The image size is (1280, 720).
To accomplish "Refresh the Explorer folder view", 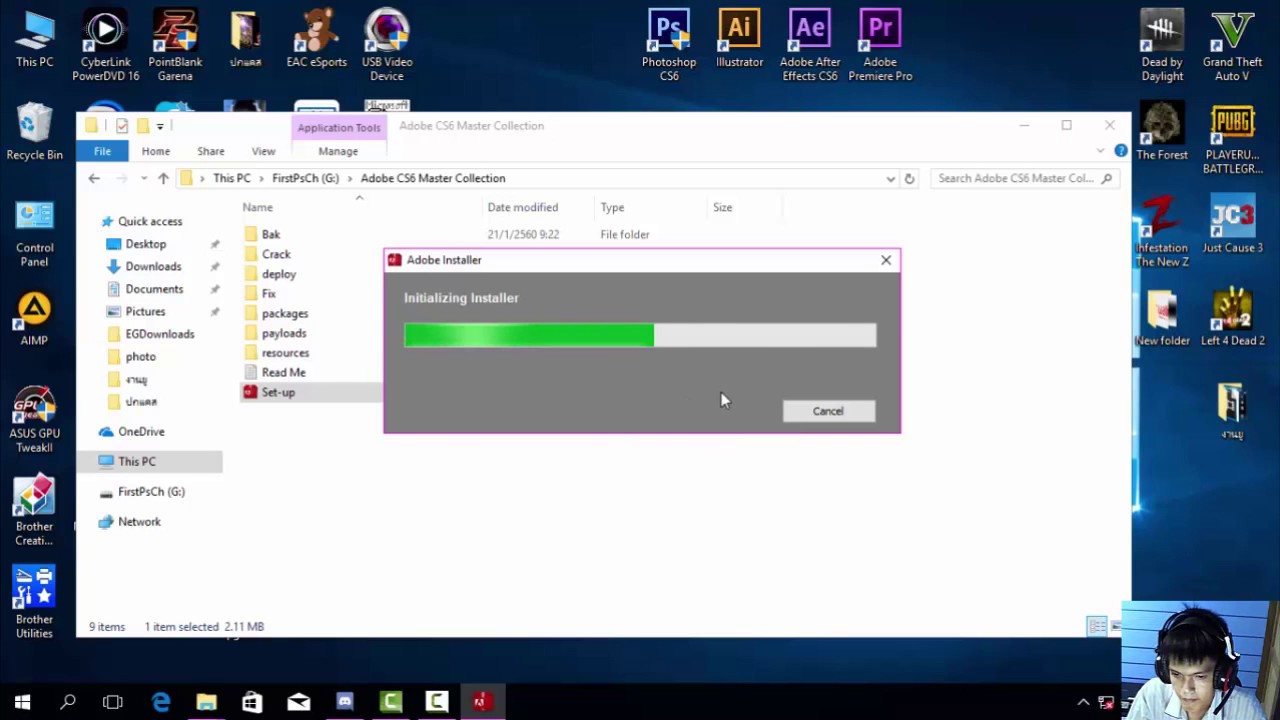I will point(909,178).
